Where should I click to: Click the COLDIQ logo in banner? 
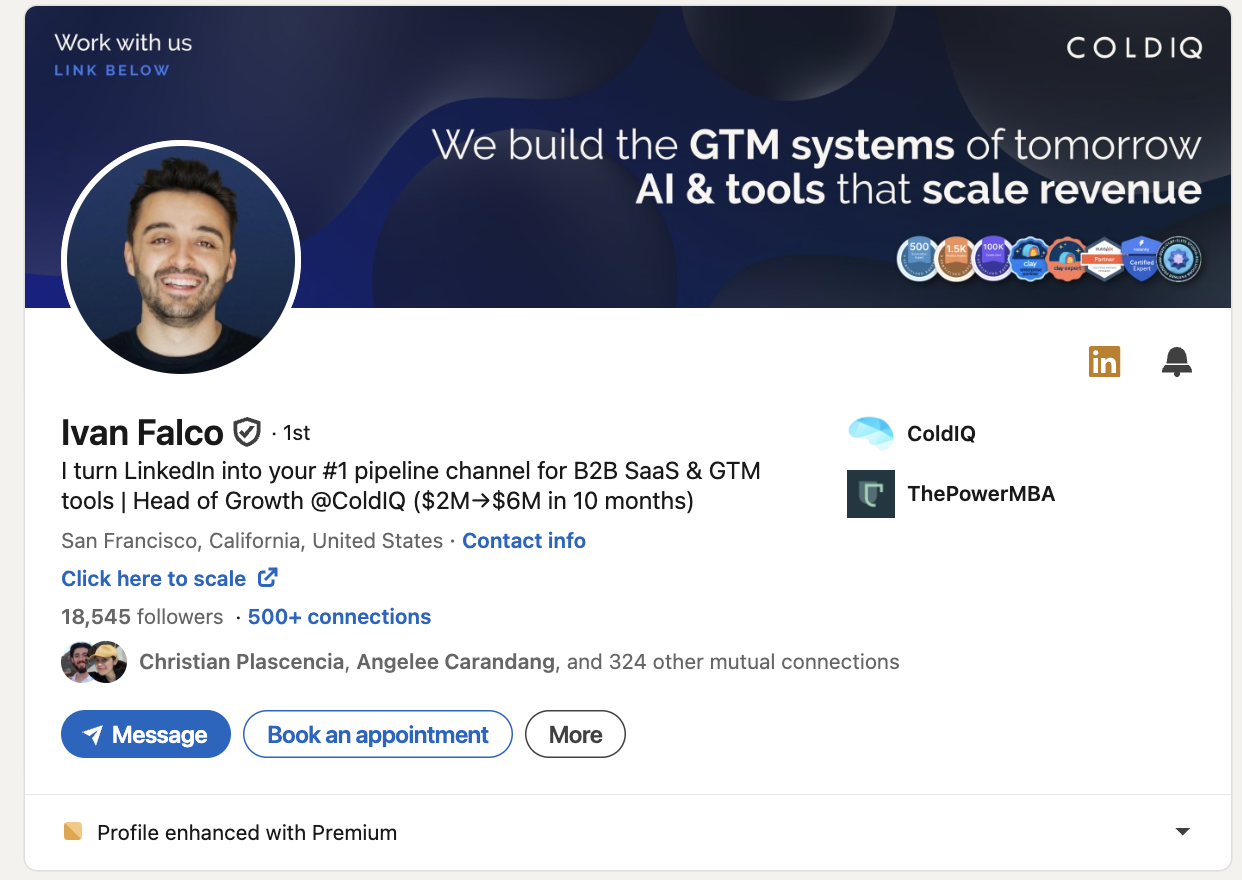pos(1134,47)
